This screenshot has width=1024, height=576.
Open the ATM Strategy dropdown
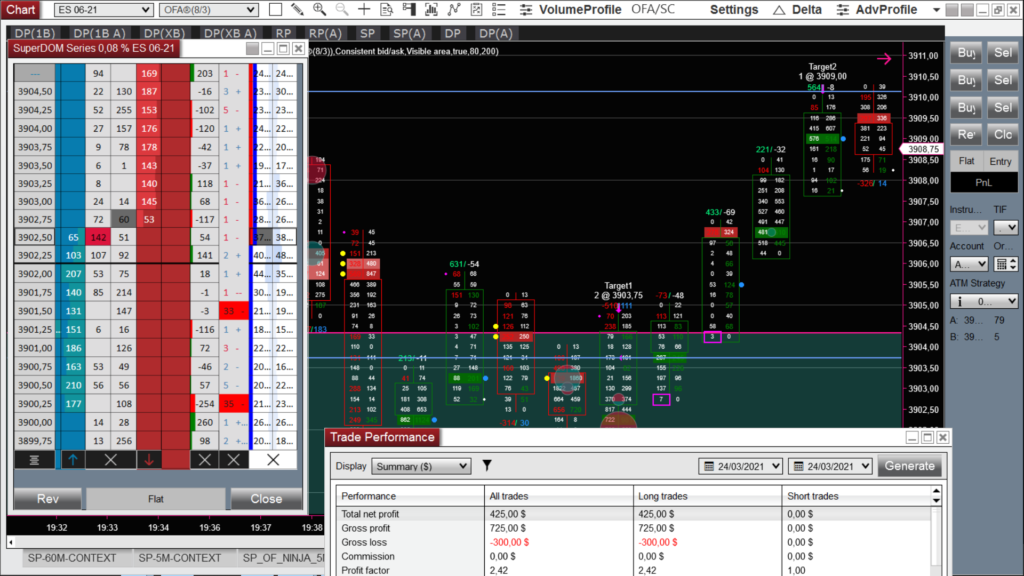[984, 301]
